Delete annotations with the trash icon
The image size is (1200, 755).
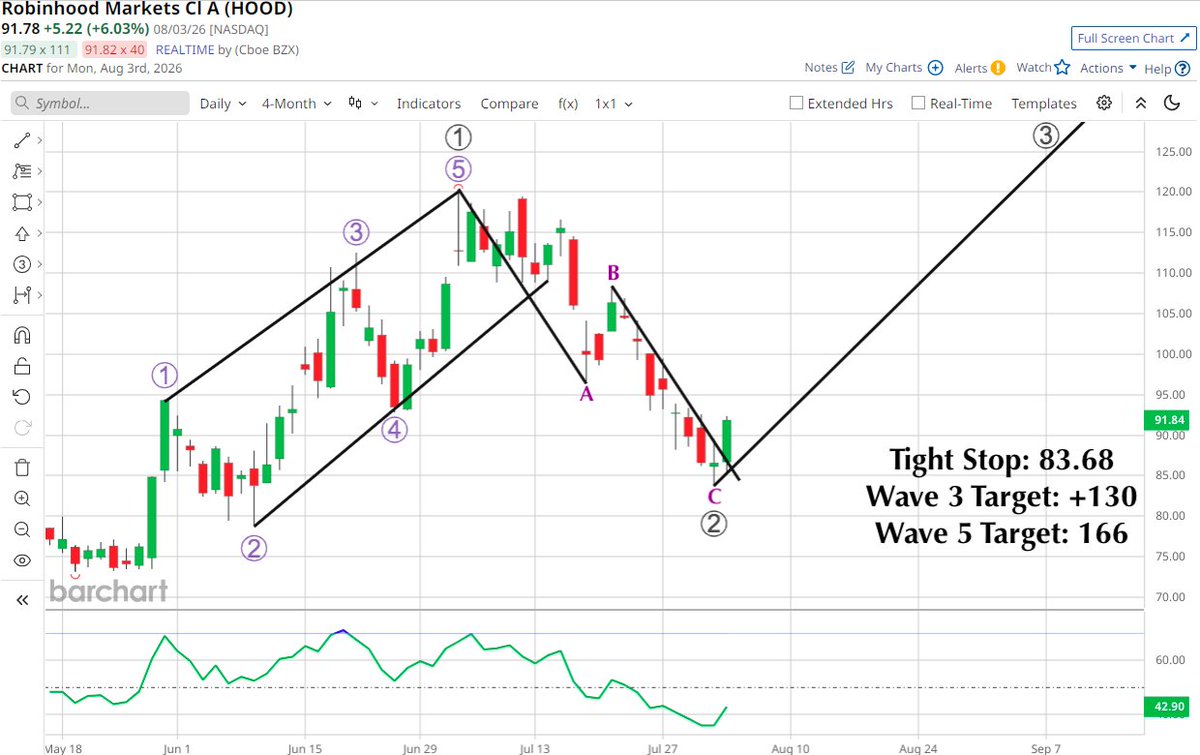[22, 467]
